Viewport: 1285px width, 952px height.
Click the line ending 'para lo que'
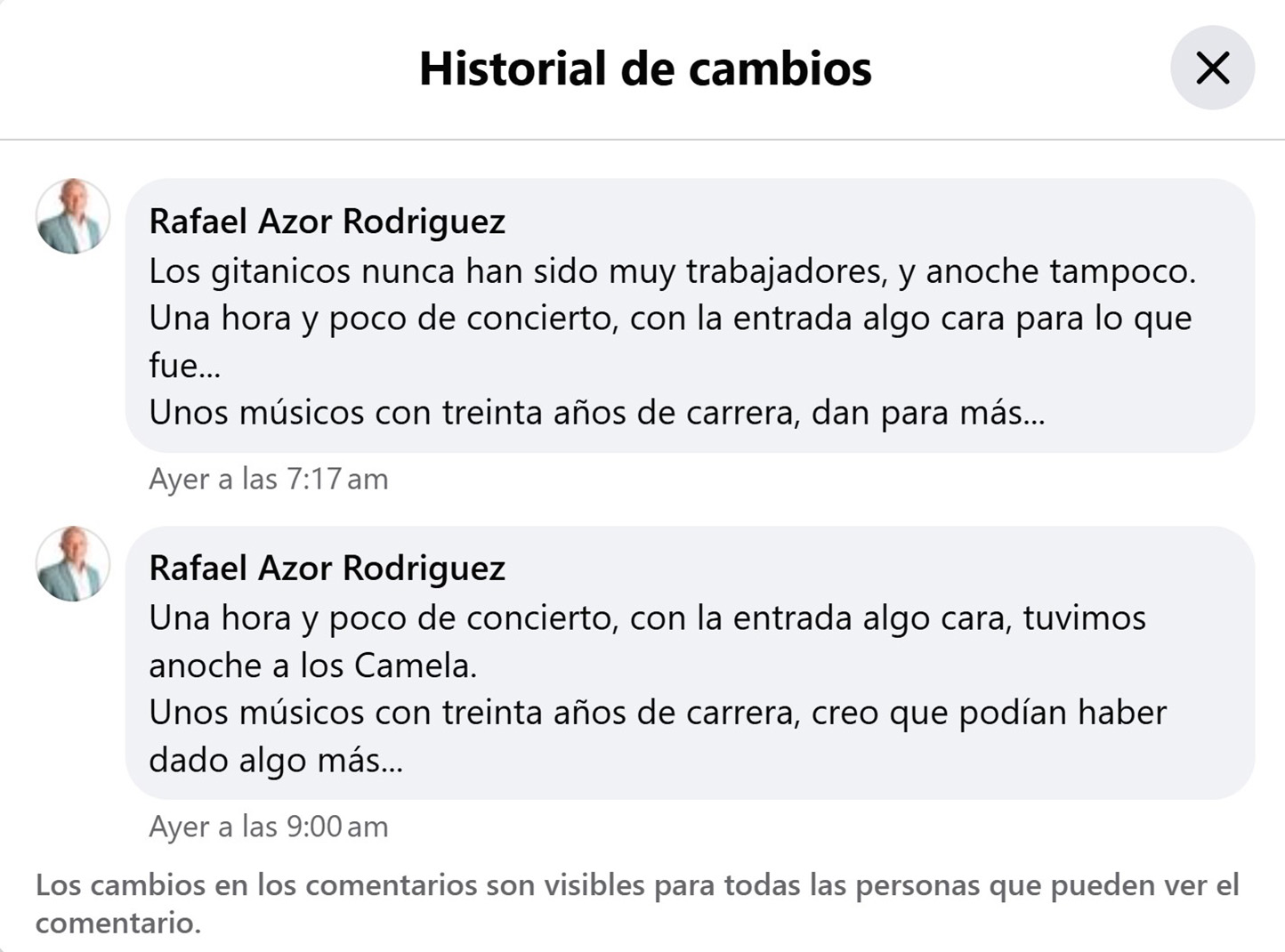pos(669,318)
